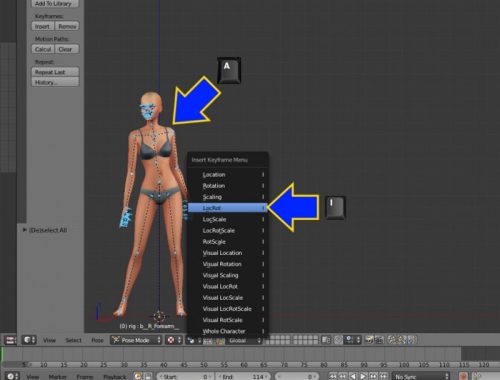
Task: Click the current frame field
Action: click(297, 377)
